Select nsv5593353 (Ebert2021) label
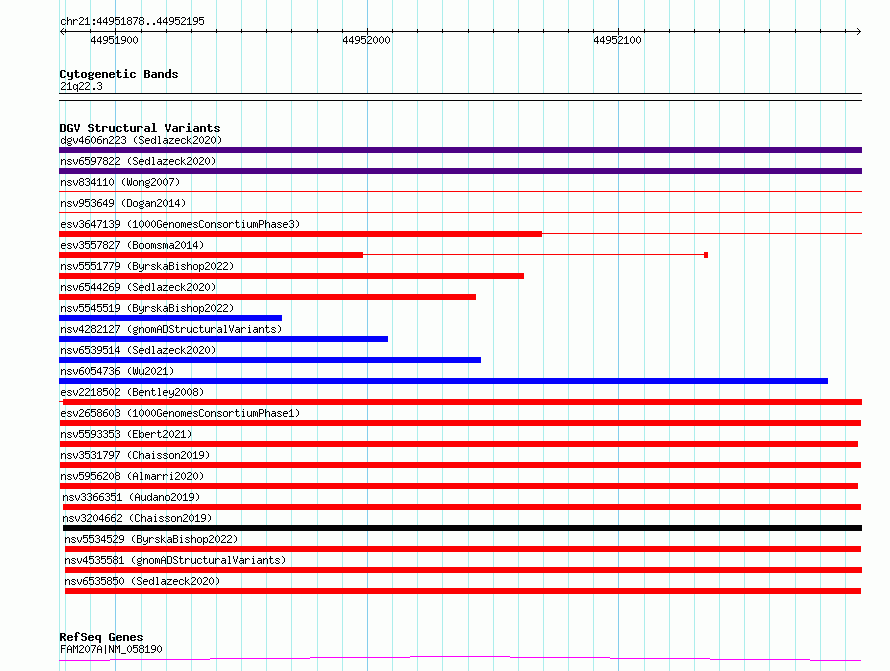The height and width of the screenshot is (671, 890). [126, 434]
